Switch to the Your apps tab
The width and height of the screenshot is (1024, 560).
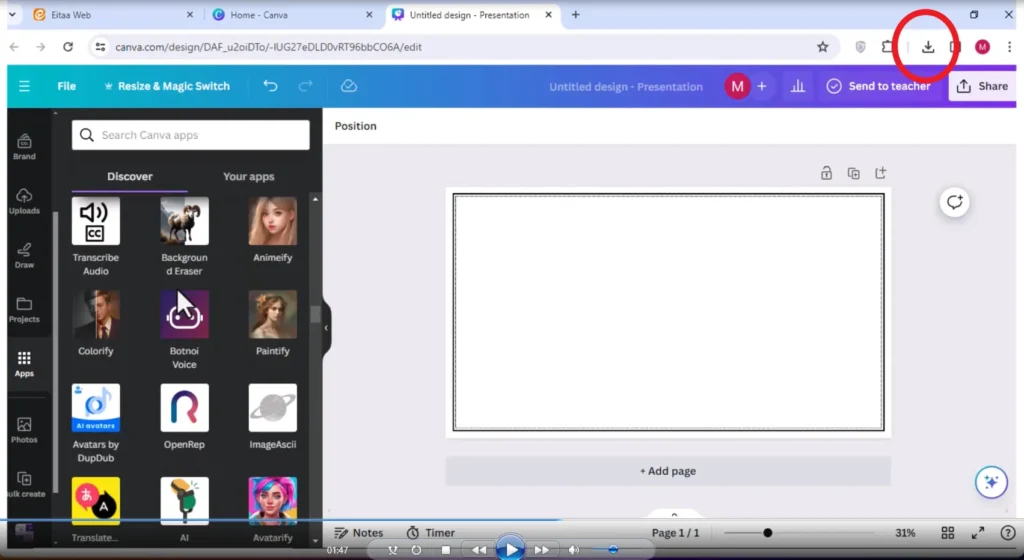pyautogui.click(x=249, y=176)
